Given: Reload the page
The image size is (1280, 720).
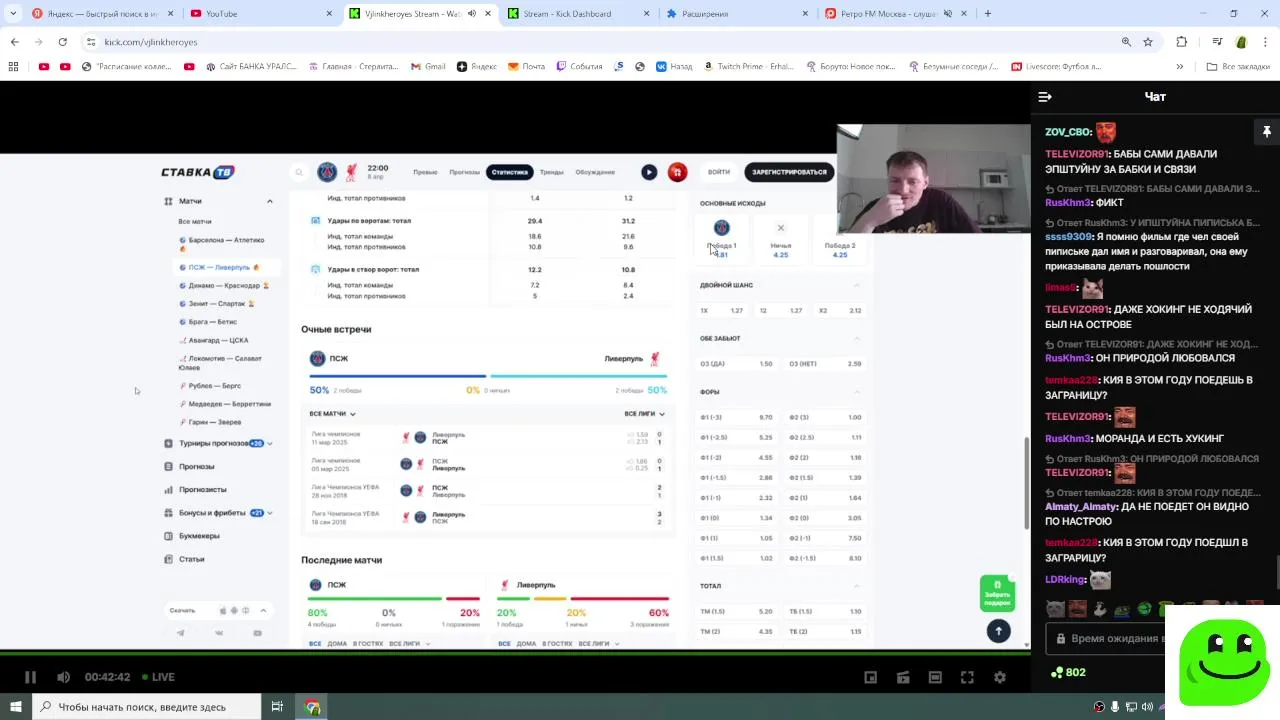Looking at the screenshot, I should tap(62, 42).
